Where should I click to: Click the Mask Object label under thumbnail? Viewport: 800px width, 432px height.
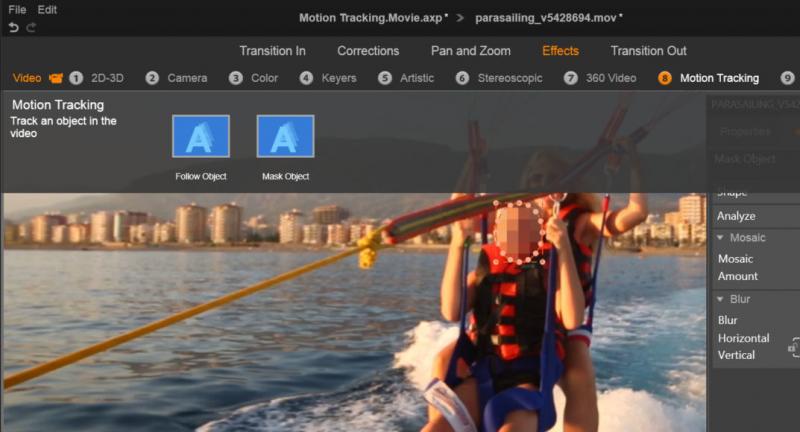tap(285, 176)
